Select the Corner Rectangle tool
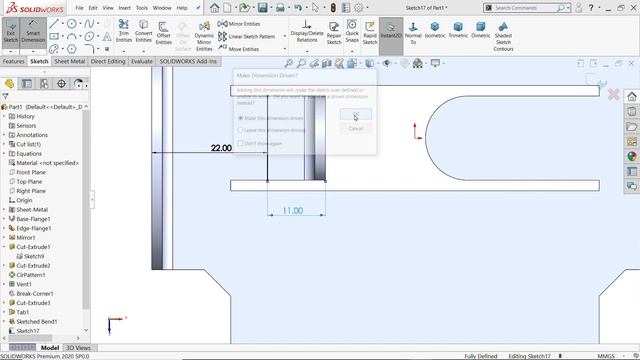 pyautogui.click(x=54, y=37)
